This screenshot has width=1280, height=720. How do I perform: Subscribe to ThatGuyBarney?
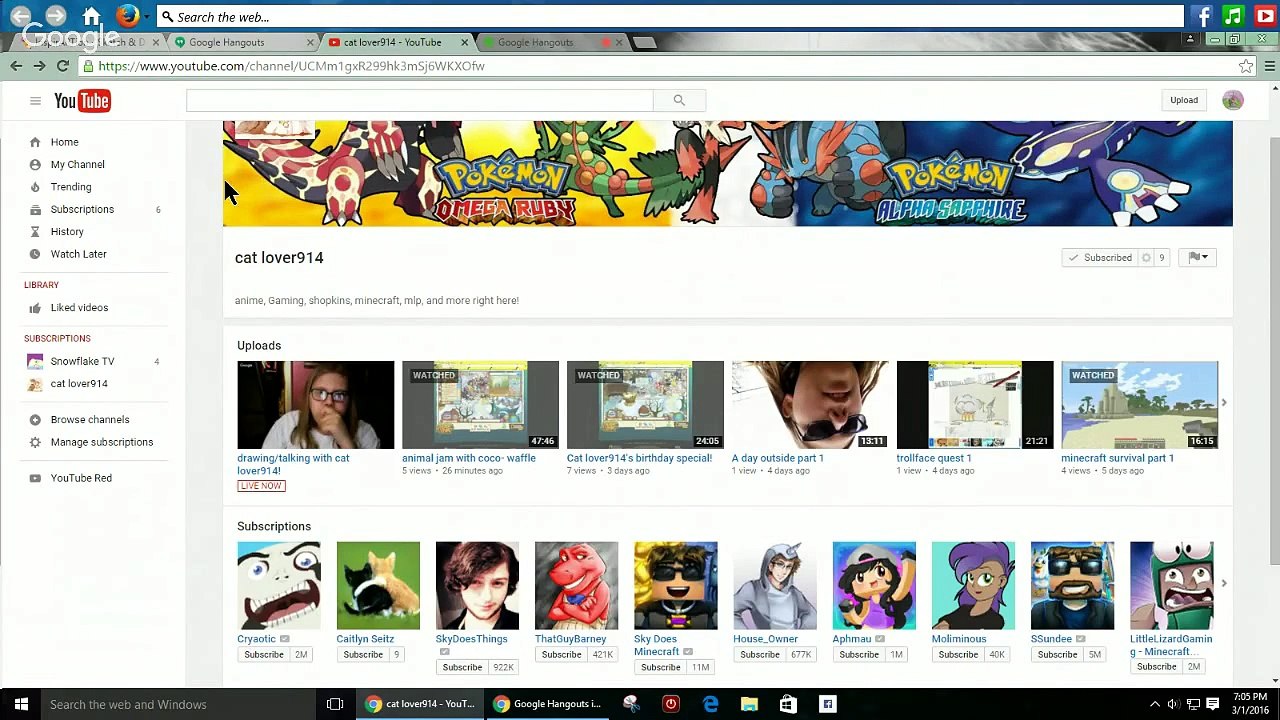click(561, 655)
